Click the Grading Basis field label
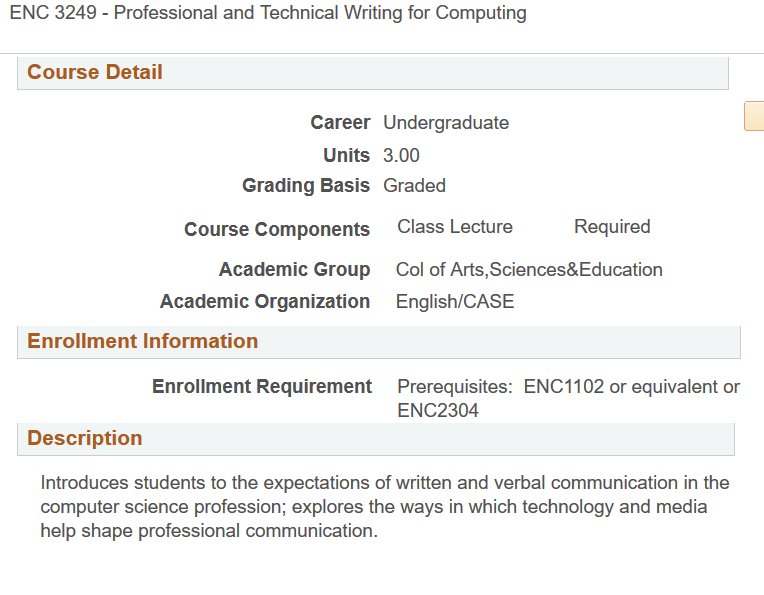This screenshot has width=764, height=595. point(306,186)
